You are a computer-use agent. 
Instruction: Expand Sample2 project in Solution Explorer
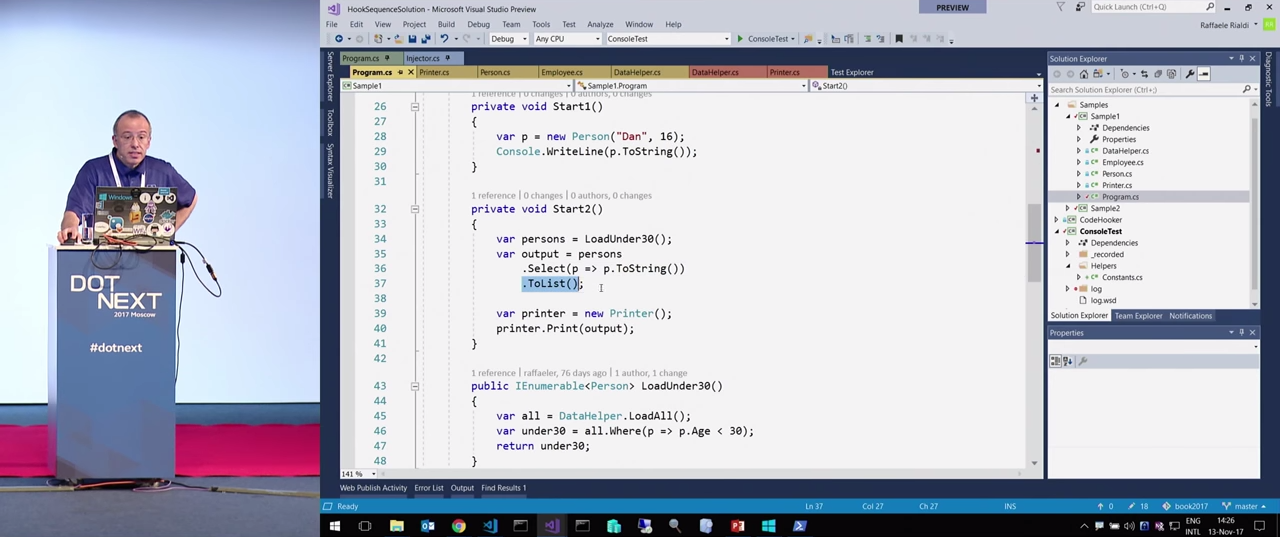click(1068, 208)
